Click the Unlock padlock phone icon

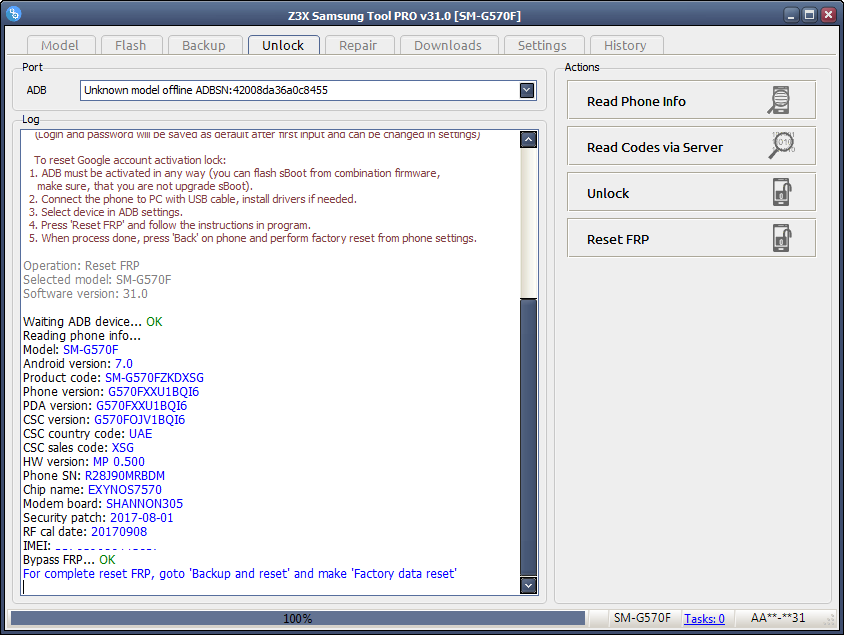tap(782, 192)
